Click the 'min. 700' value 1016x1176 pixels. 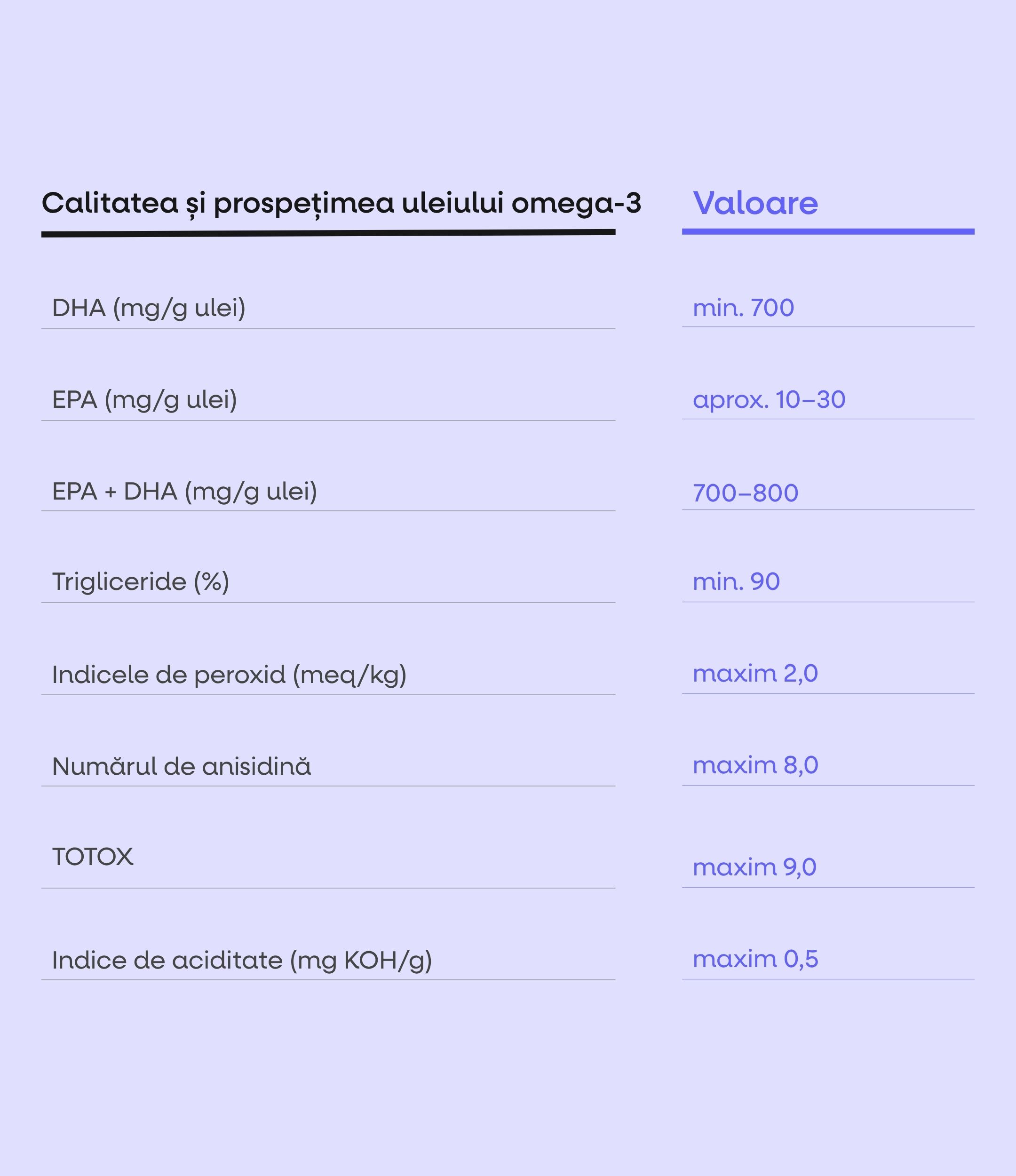coord(743,308)
